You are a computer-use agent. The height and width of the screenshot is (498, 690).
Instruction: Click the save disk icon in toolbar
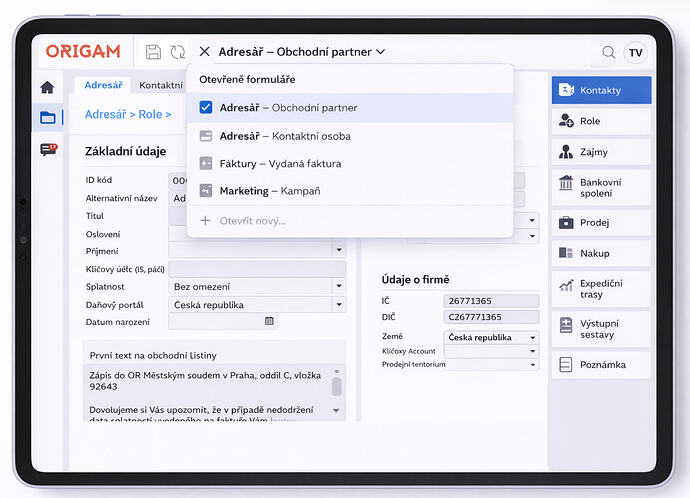coord(153,52)
